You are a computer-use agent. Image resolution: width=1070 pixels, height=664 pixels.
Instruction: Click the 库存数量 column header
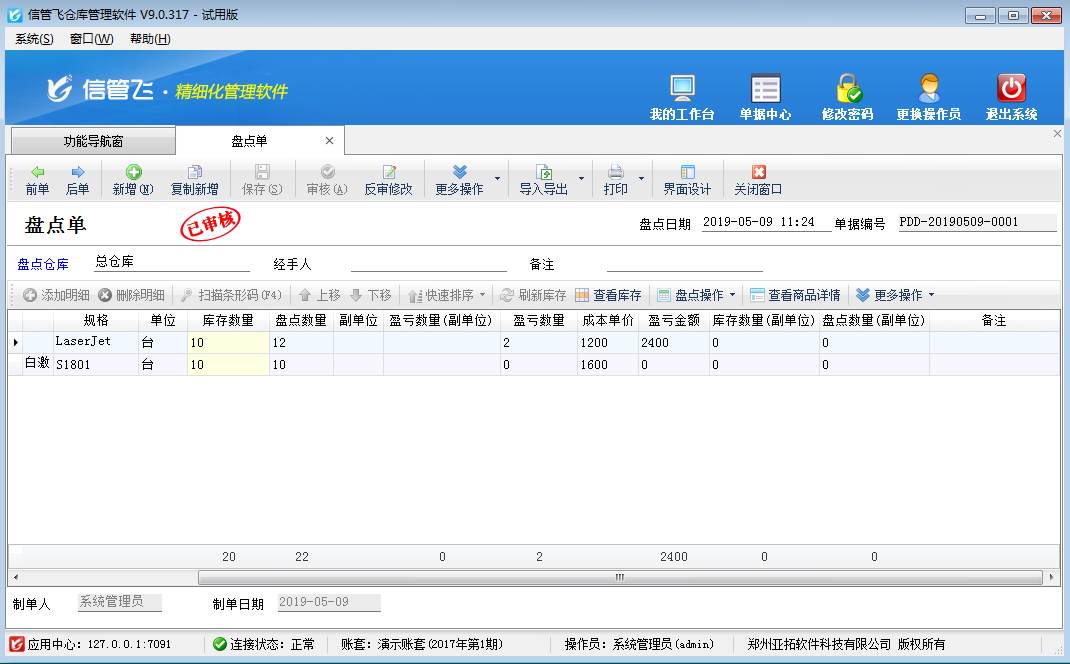(x=228, y=320)
